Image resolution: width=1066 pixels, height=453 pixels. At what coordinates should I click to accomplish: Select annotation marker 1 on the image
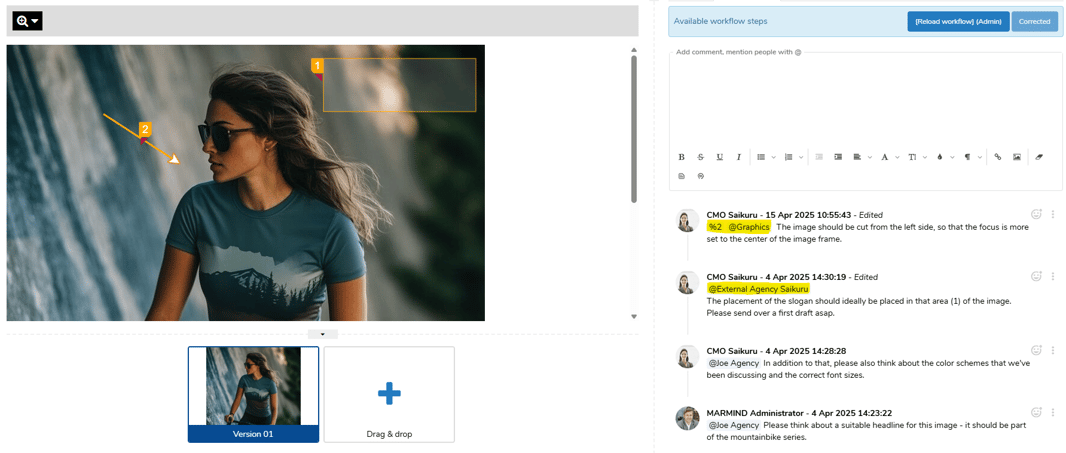click(318, 66)
